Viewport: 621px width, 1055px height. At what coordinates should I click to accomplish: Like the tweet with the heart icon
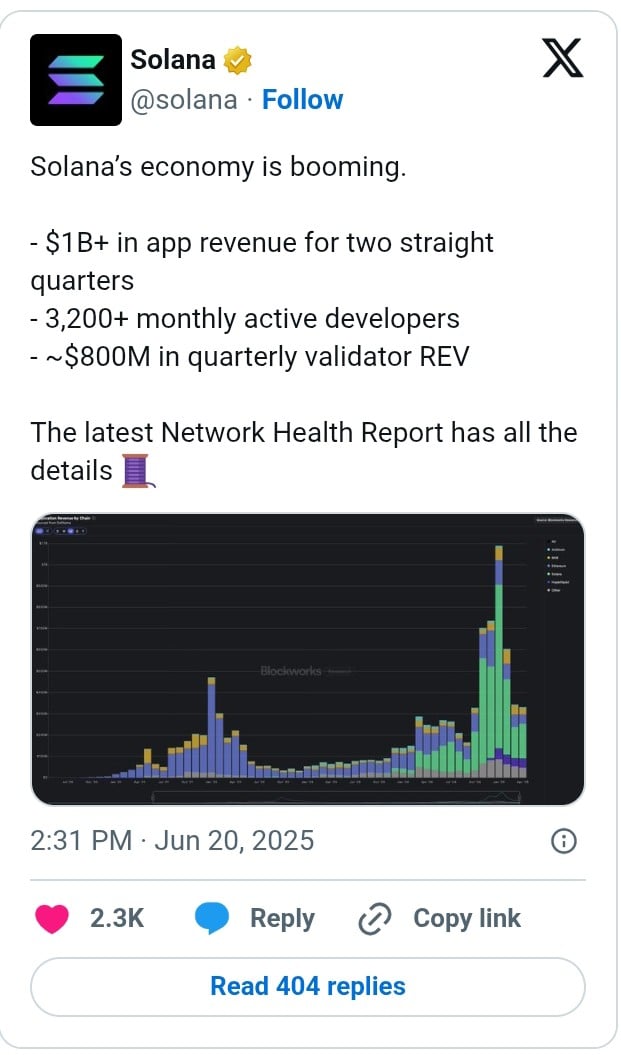(52, 918)
